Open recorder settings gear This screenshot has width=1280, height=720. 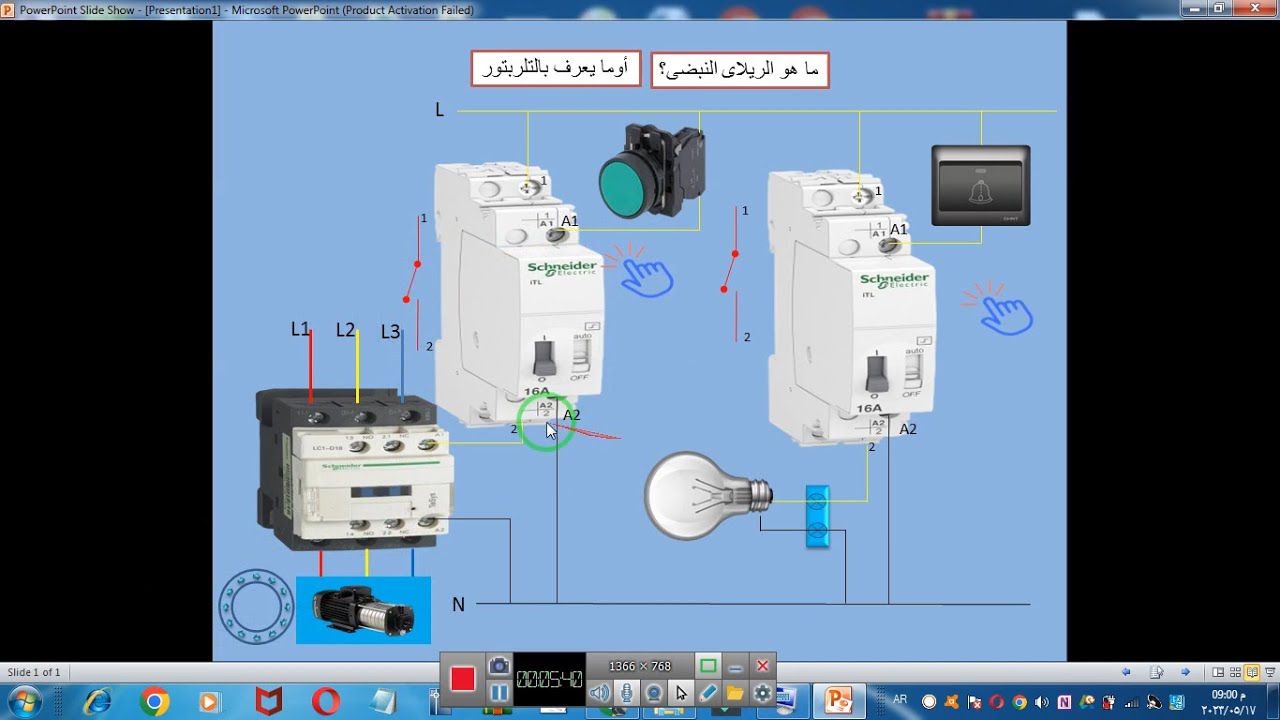point(762,692)
